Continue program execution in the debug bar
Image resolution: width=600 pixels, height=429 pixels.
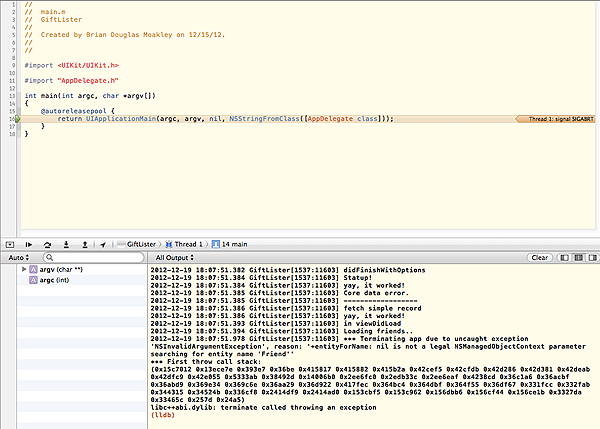pos(29,245)
